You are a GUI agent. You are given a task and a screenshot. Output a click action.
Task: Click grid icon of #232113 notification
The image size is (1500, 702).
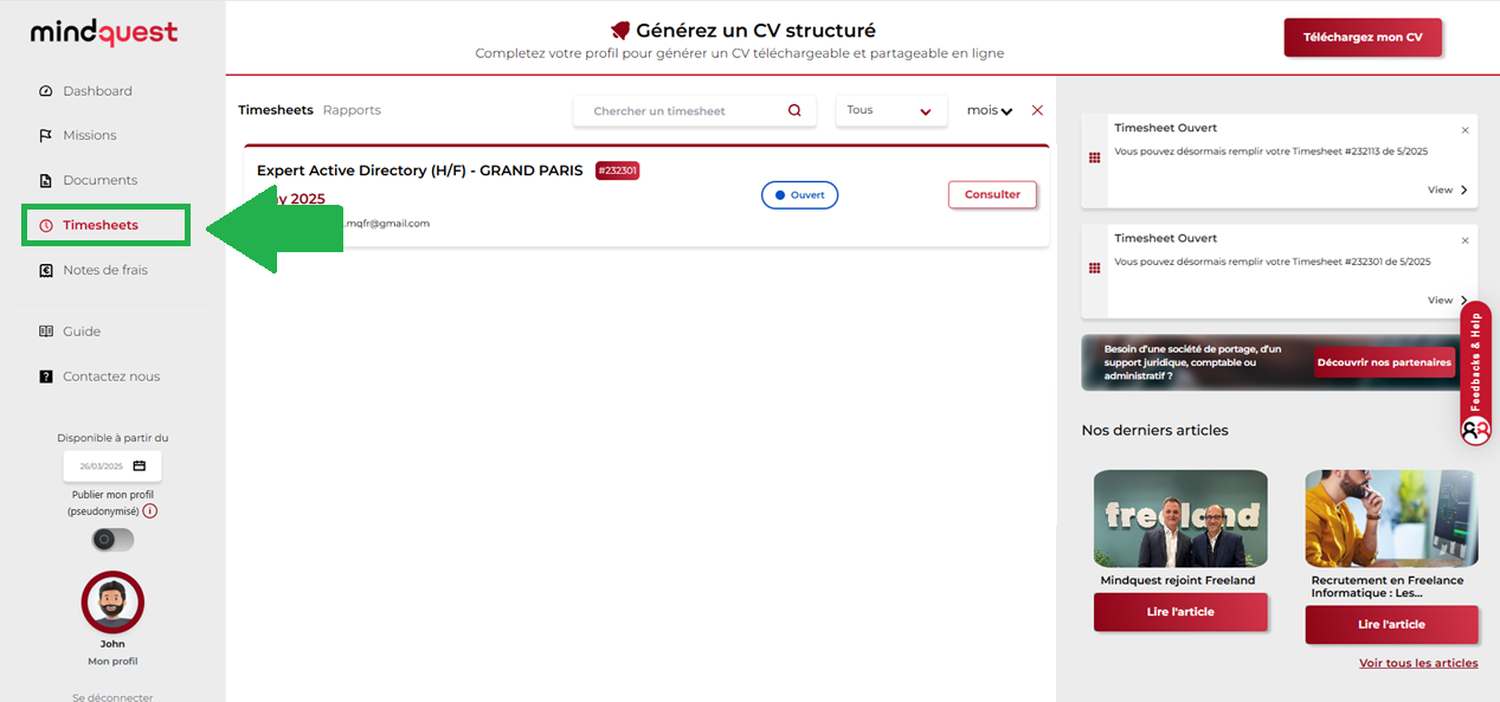pos(1094,157)
